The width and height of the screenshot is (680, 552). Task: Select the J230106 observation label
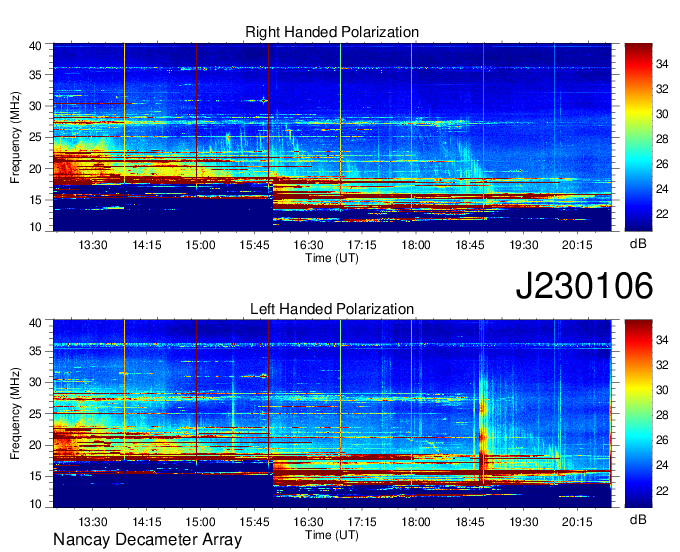(x=584, y=285)
